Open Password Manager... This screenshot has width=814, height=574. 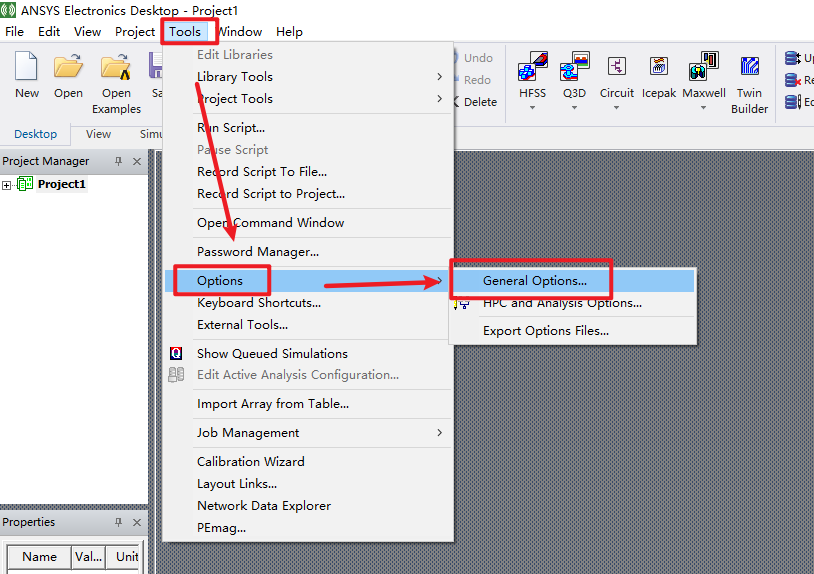(x=257, y=252)
